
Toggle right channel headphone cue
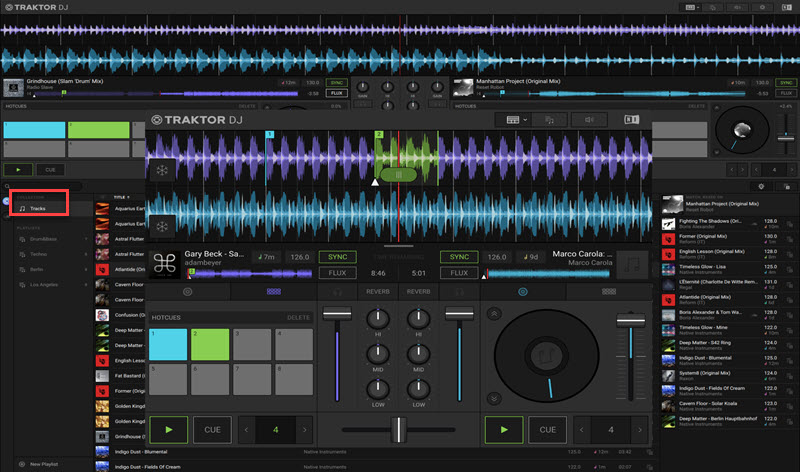(x=459, y=292)
